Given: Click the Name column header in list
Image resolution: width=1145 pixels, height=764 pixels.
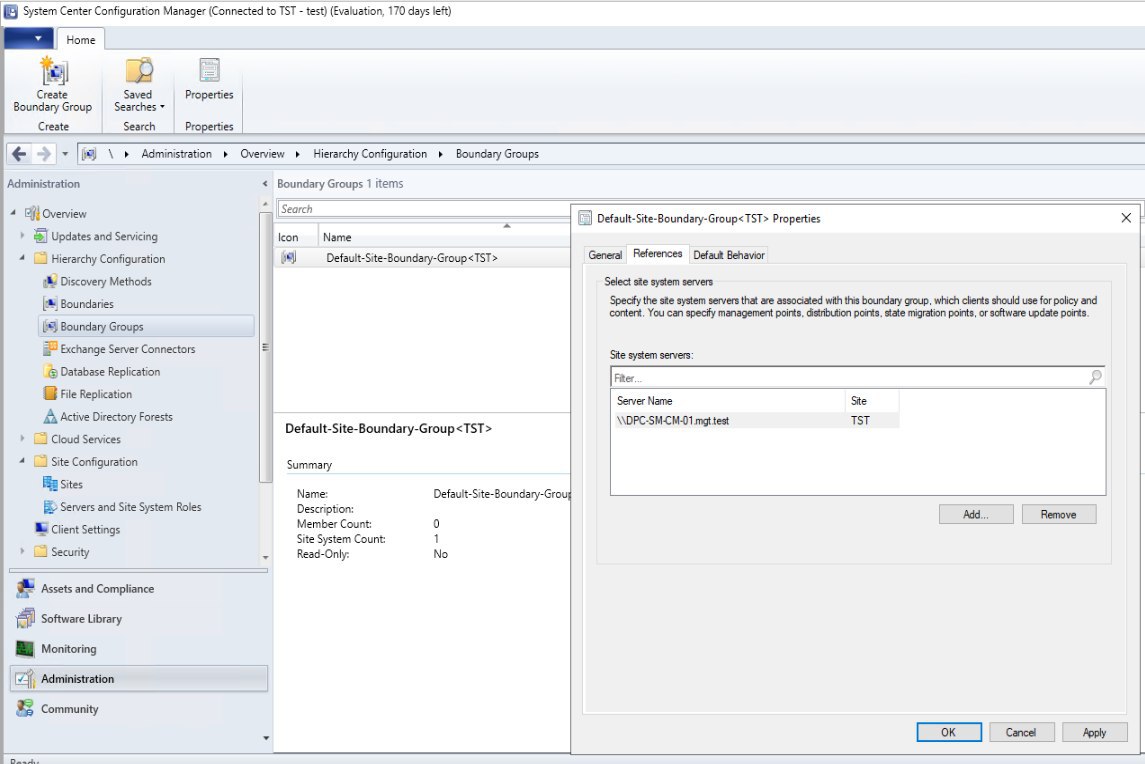Looking at the screenshot, I should click(x=443, y=237).
